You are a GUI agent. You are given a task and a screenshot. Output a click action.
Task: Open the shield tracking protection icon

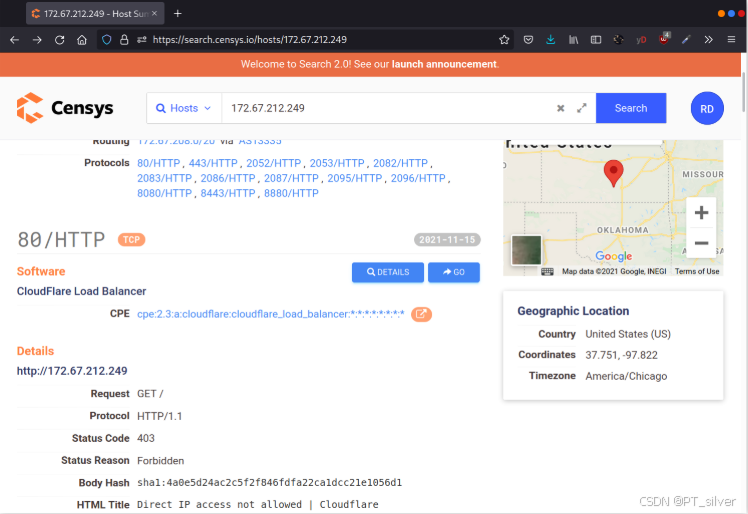107,40
